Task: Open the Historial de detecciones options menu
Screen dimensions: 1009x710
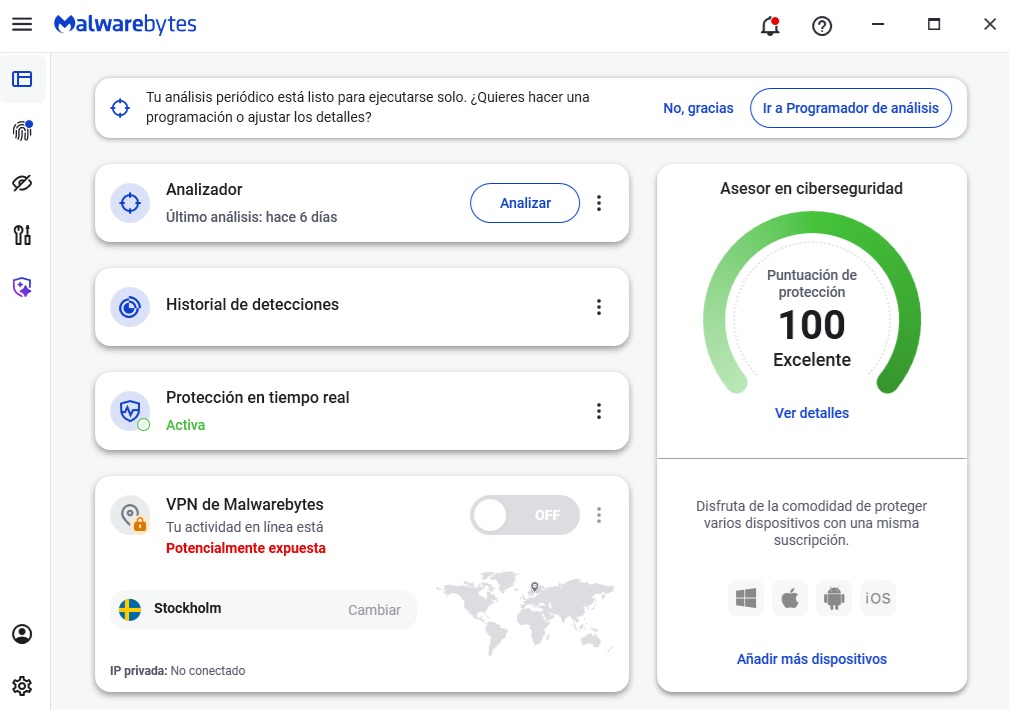Action: [599, 307]
